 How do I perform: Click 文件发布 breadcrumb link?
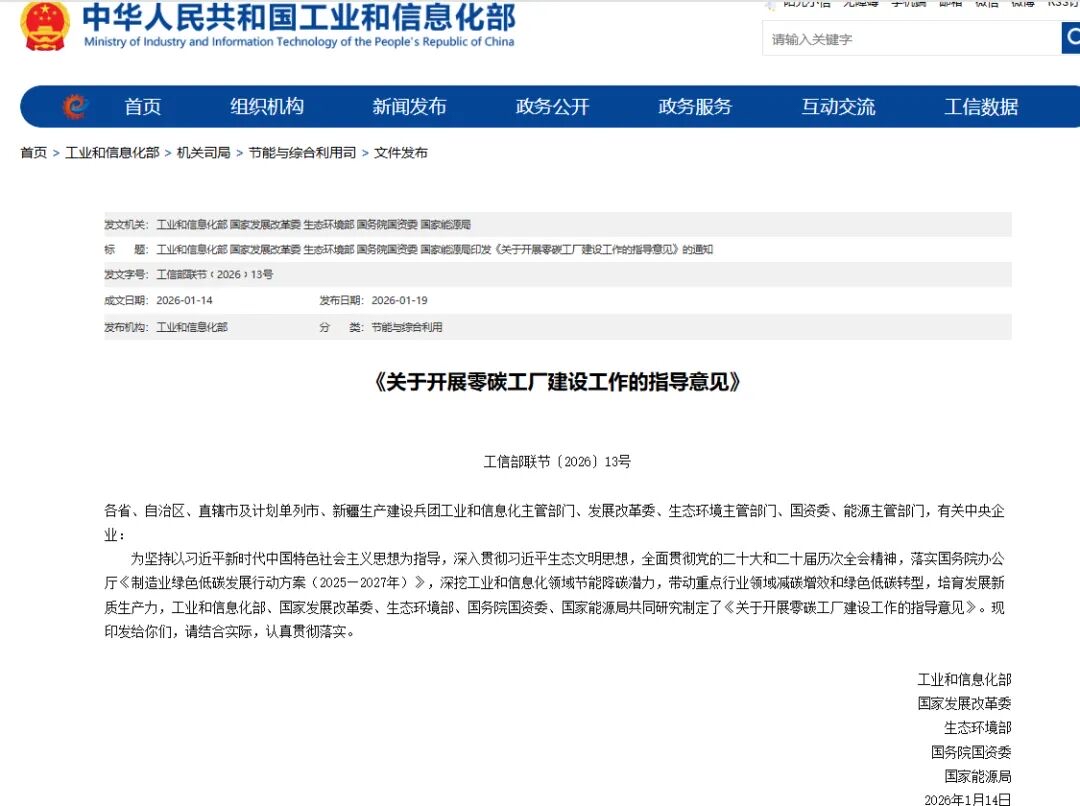(x=401, y=153)
